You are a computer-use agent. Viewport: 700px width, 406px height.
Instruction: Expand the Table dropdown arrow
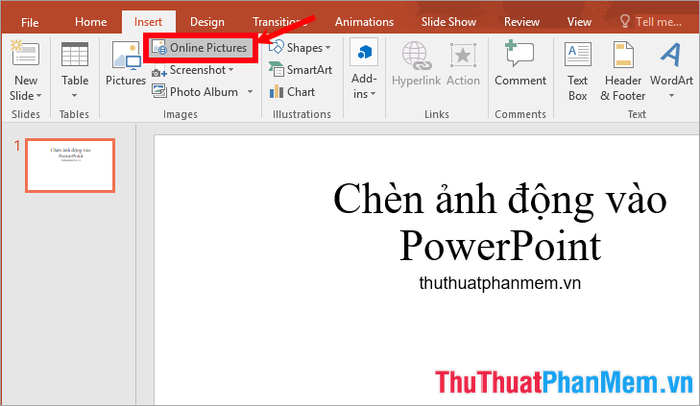point(75,96)
